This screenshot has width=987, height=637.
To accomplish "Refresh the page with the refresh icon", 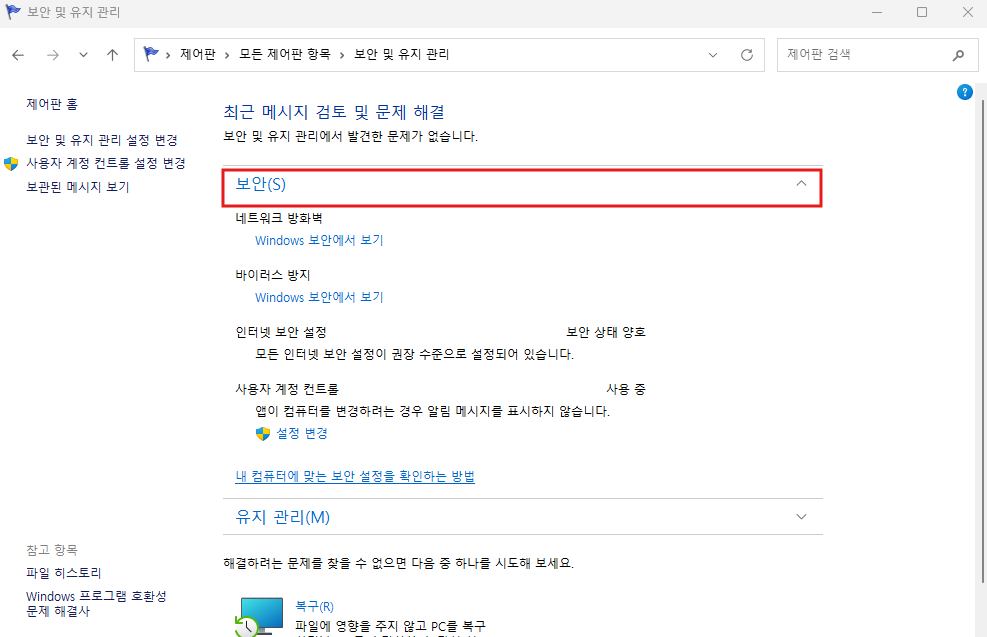I will (x=746, y=55).
